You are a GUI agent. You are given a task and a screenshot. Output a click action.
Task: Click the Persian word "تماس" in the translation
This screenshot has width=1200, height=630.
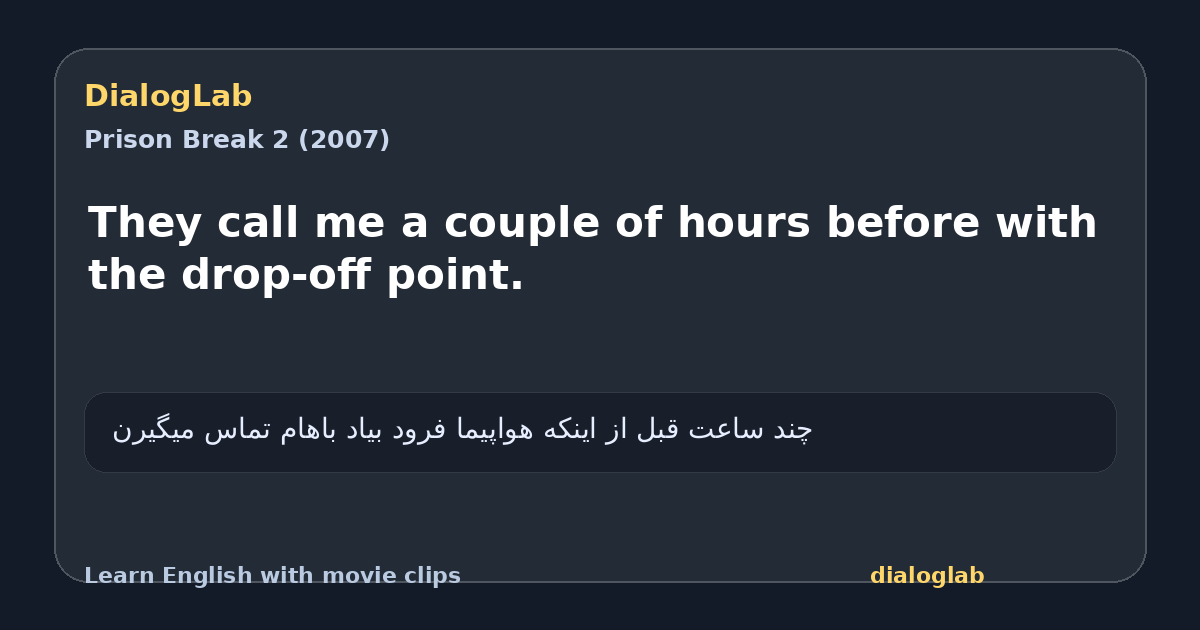click(x=224, y=431)
